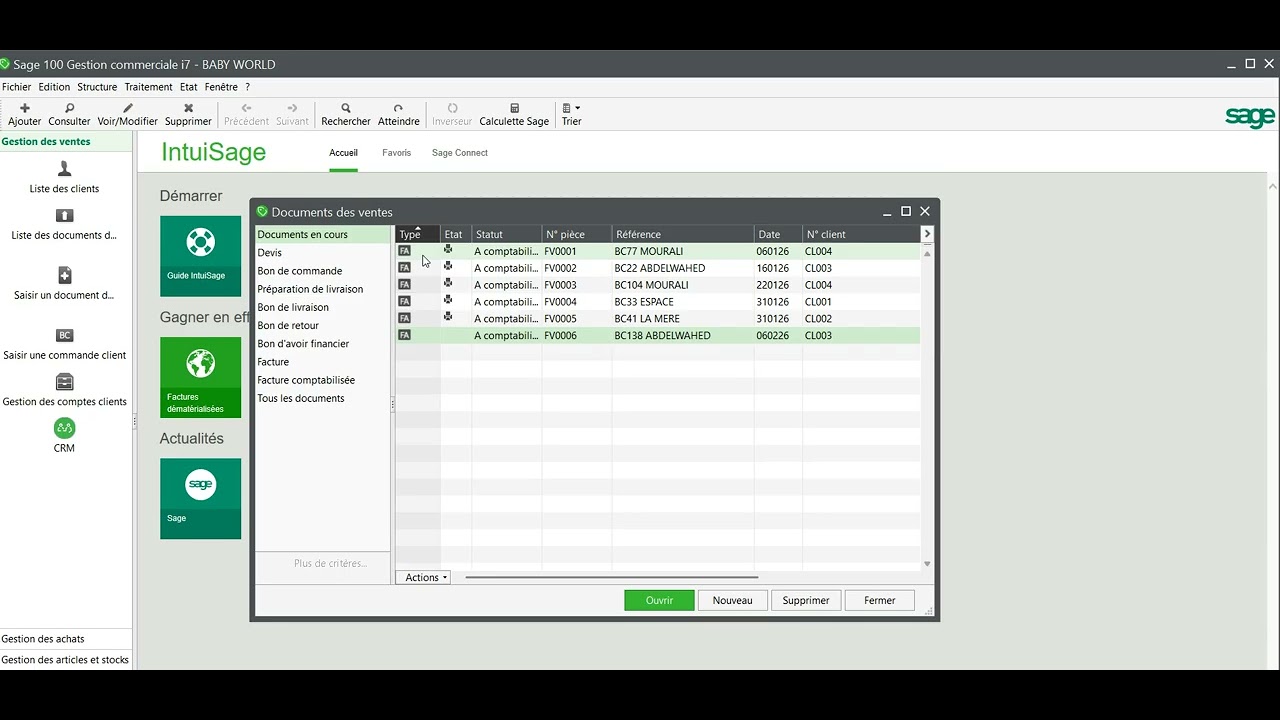Image resolution: width=1280 pixels, height=720 pixels.
Task: Click FA type icon for FV0002
Action: (404, 268)
